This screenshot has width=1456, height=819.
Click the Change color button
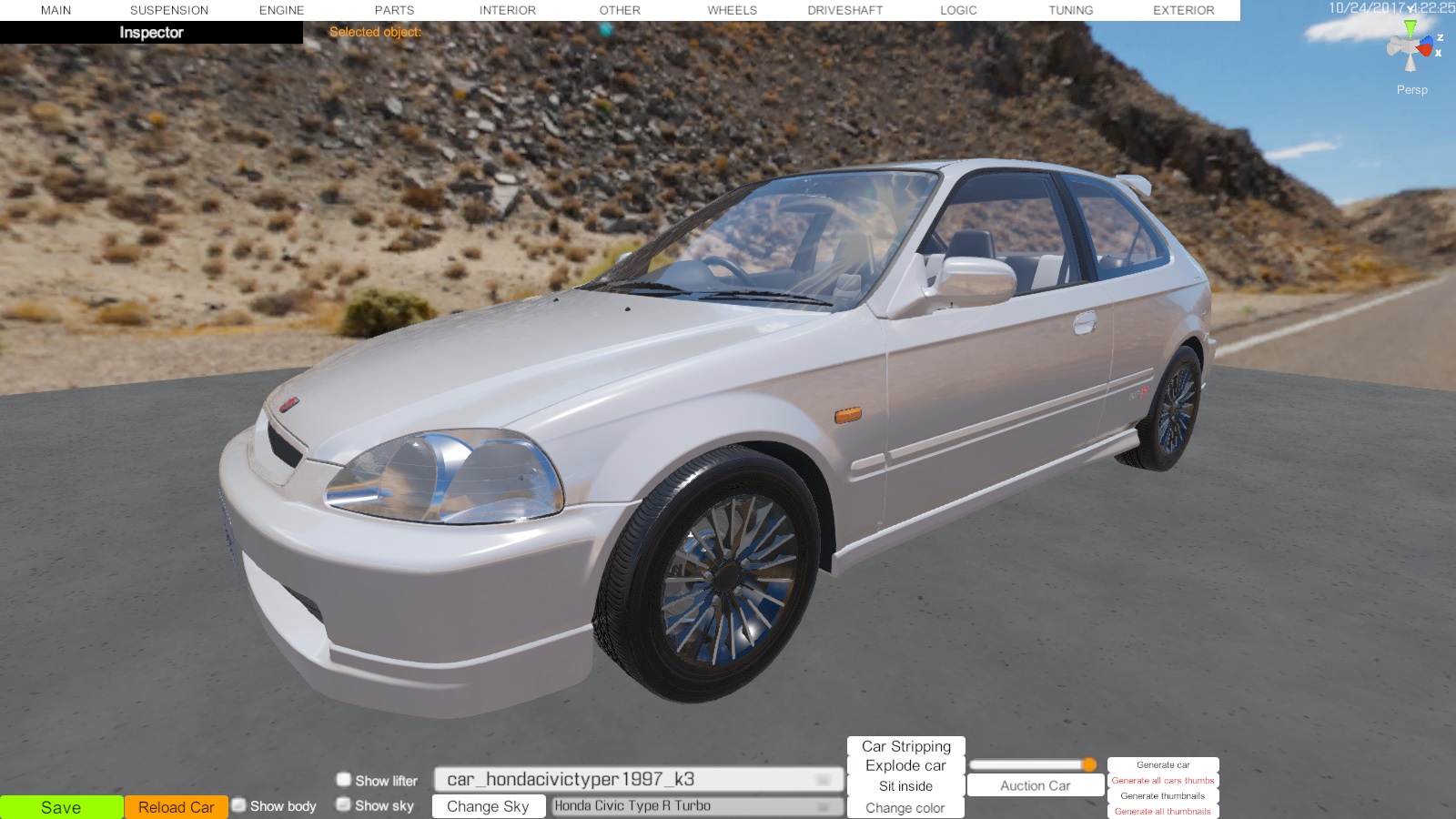click(x=905, y=808)
